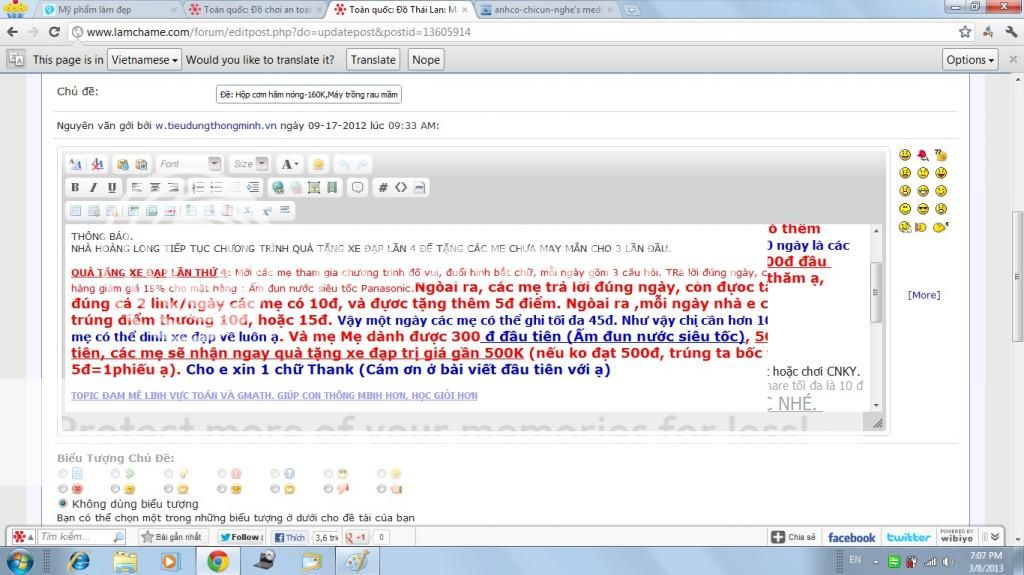Open the w.tieudungthongminh.vn author link
Screen dimensions: 1024x575
(x=216, y=125)
